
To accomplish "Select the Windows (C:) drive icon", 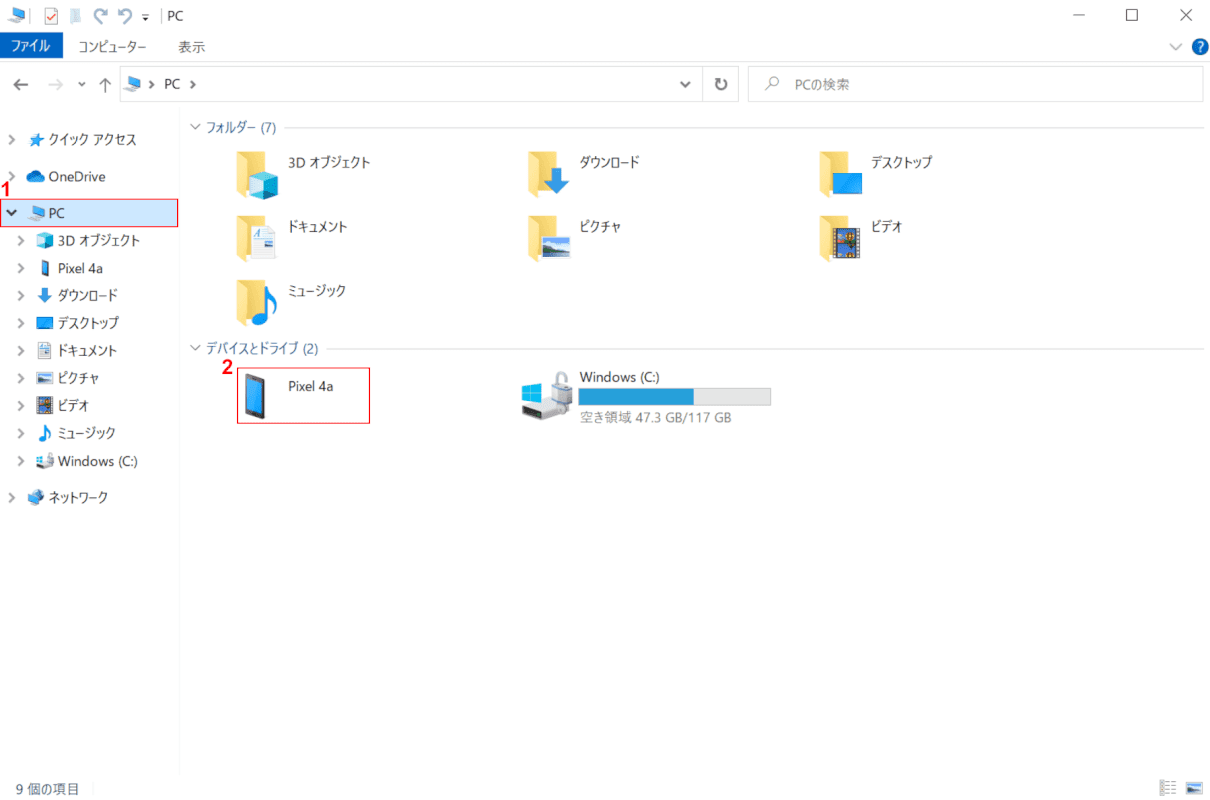I will [x=548, y=396].
